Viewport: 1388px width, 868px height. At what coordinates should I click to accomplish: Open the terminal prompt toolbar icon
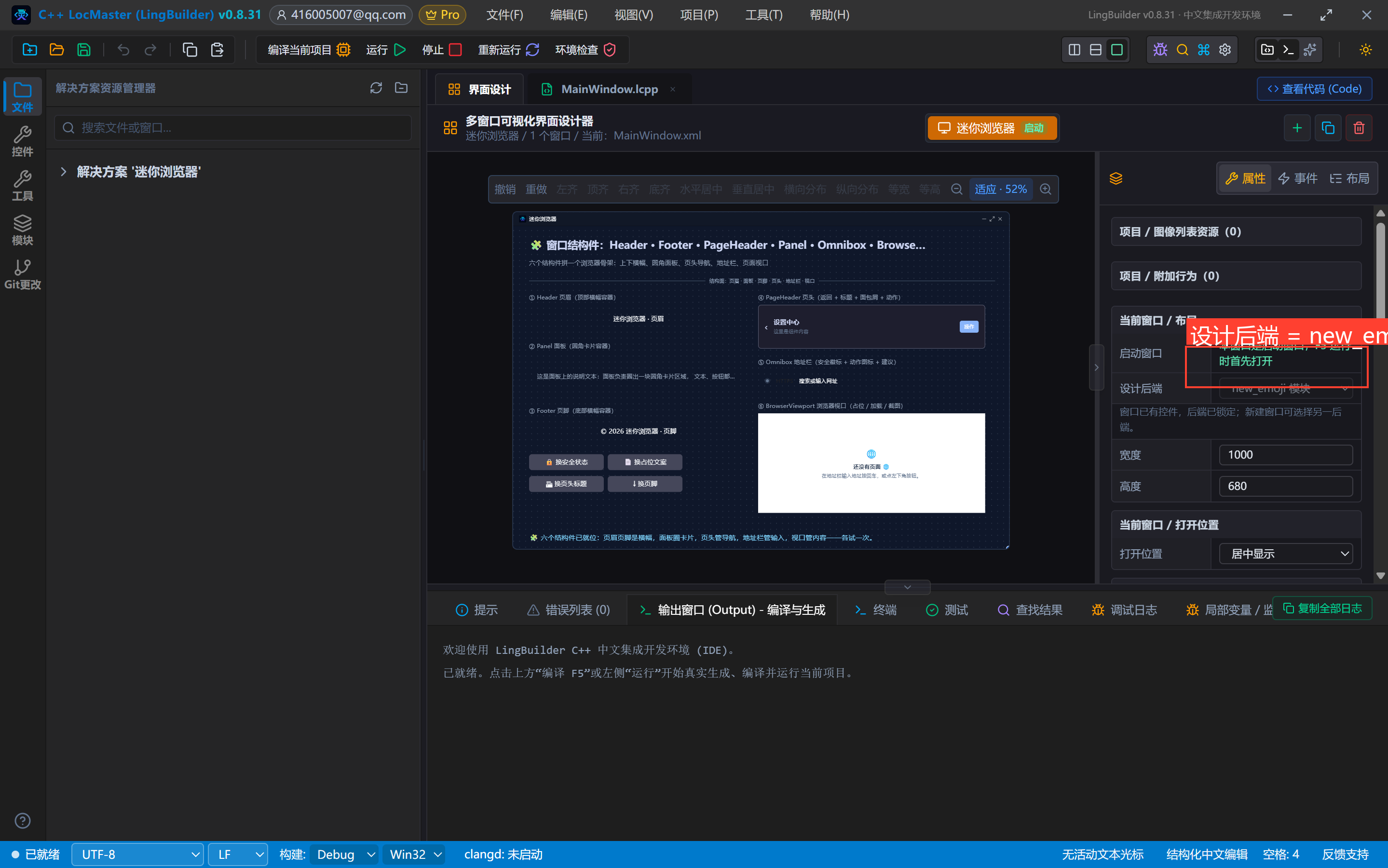click(1288, 50)
